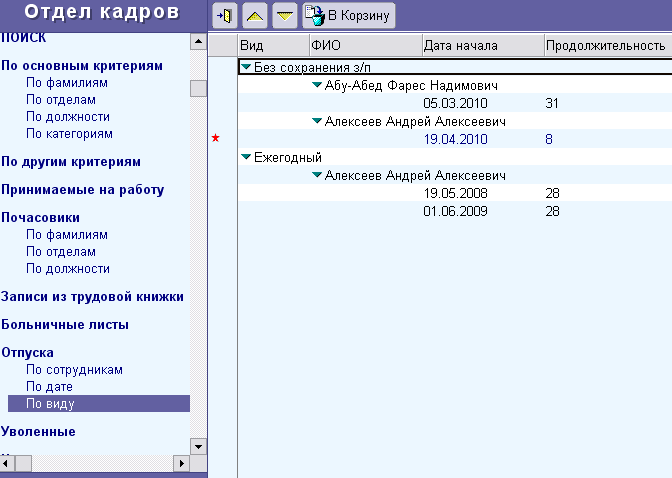This screenshot has width=672, height=478.
Task: Click sidebar horizontal scroll left arrow
Action: (6, 463)
